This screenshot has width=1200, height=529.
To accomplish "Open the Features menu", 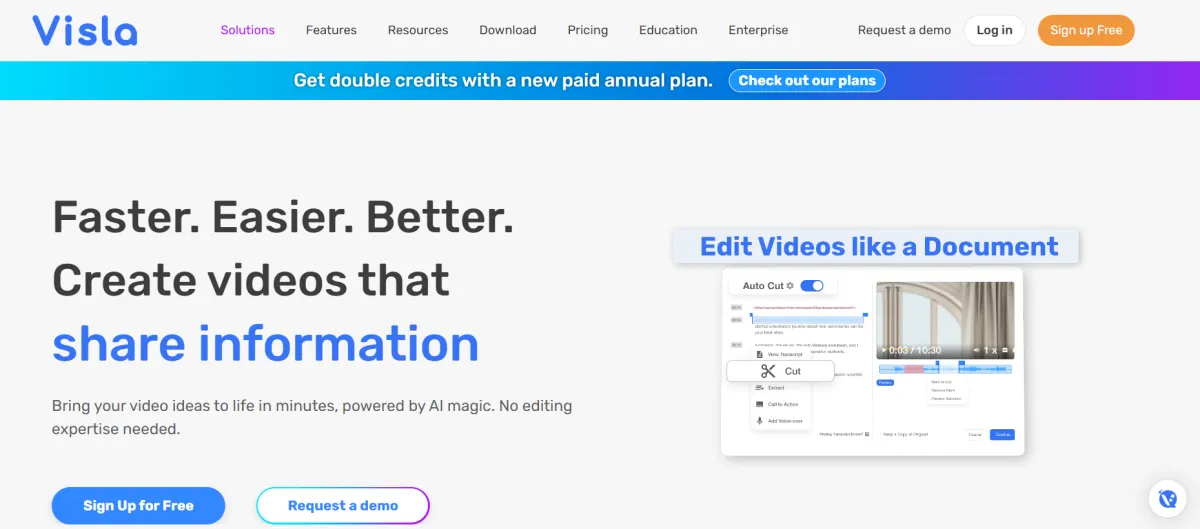I will (331, 30).
